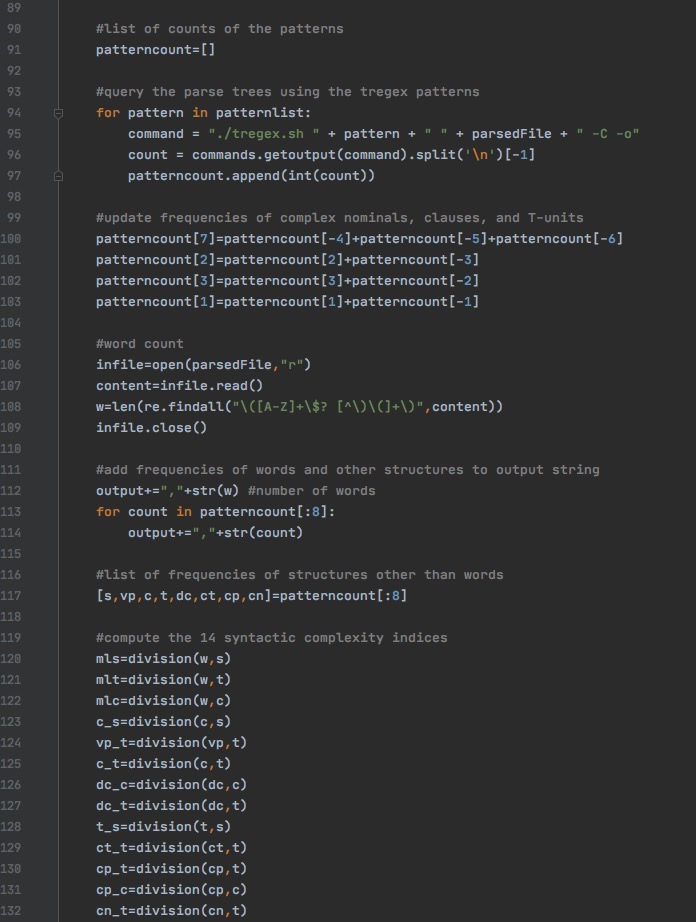Click 'patterncount[-1]' on line 103
The width and height of the screenshot is (696, 922).
click(416, 302)
